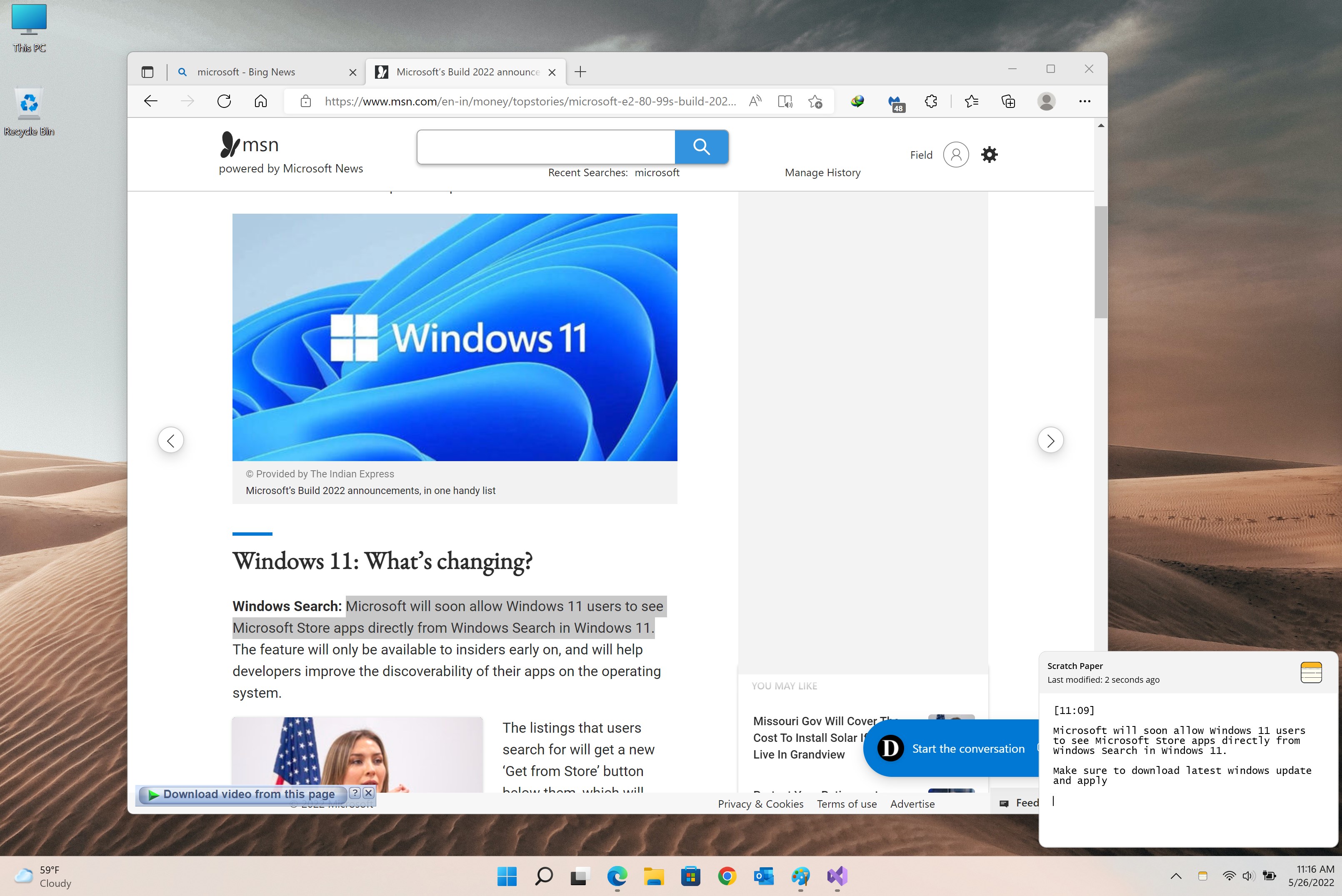
Task: Open the Extensions puzzle icon in Edge
Action: pos(931,101)
